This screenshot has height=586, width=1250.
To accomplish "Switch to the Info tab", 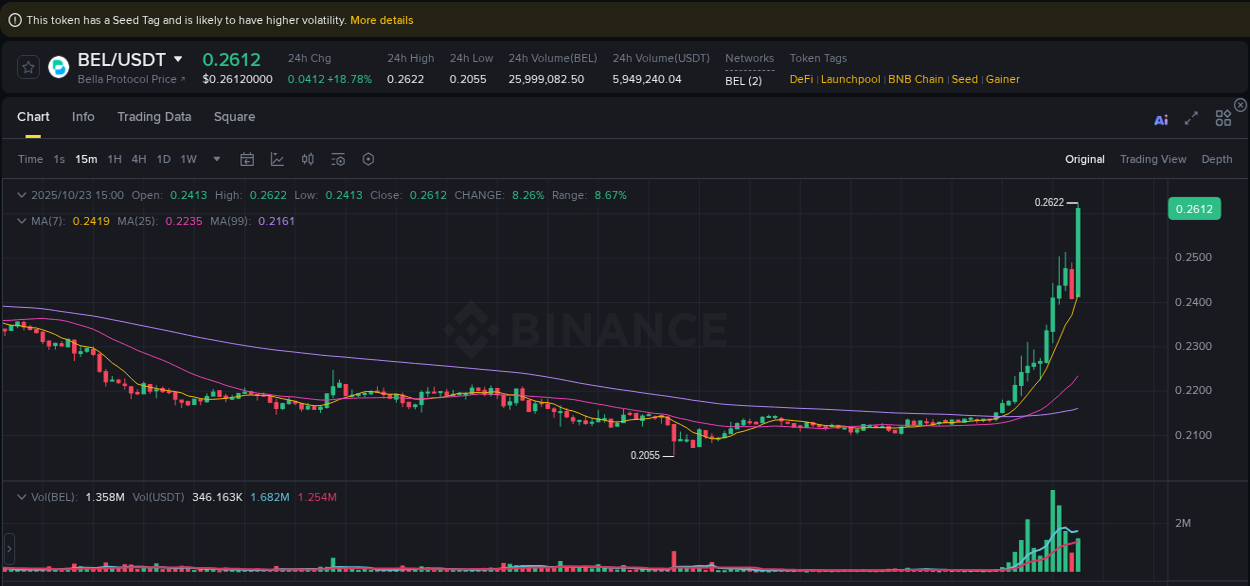I will 83,117.
